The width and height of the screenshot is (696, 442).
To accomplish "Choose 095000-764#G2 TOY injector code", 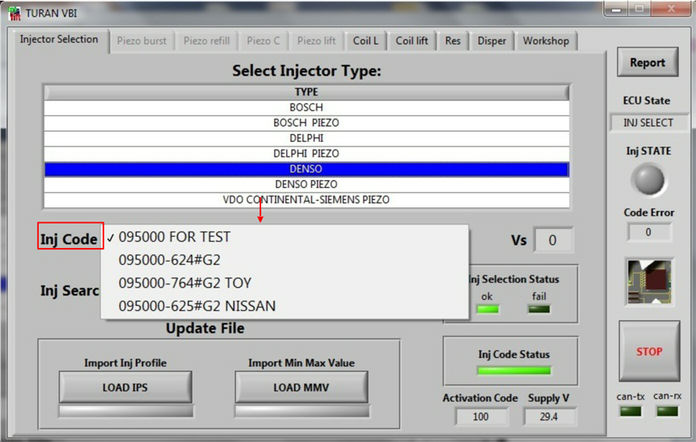I will click(184, 282).
